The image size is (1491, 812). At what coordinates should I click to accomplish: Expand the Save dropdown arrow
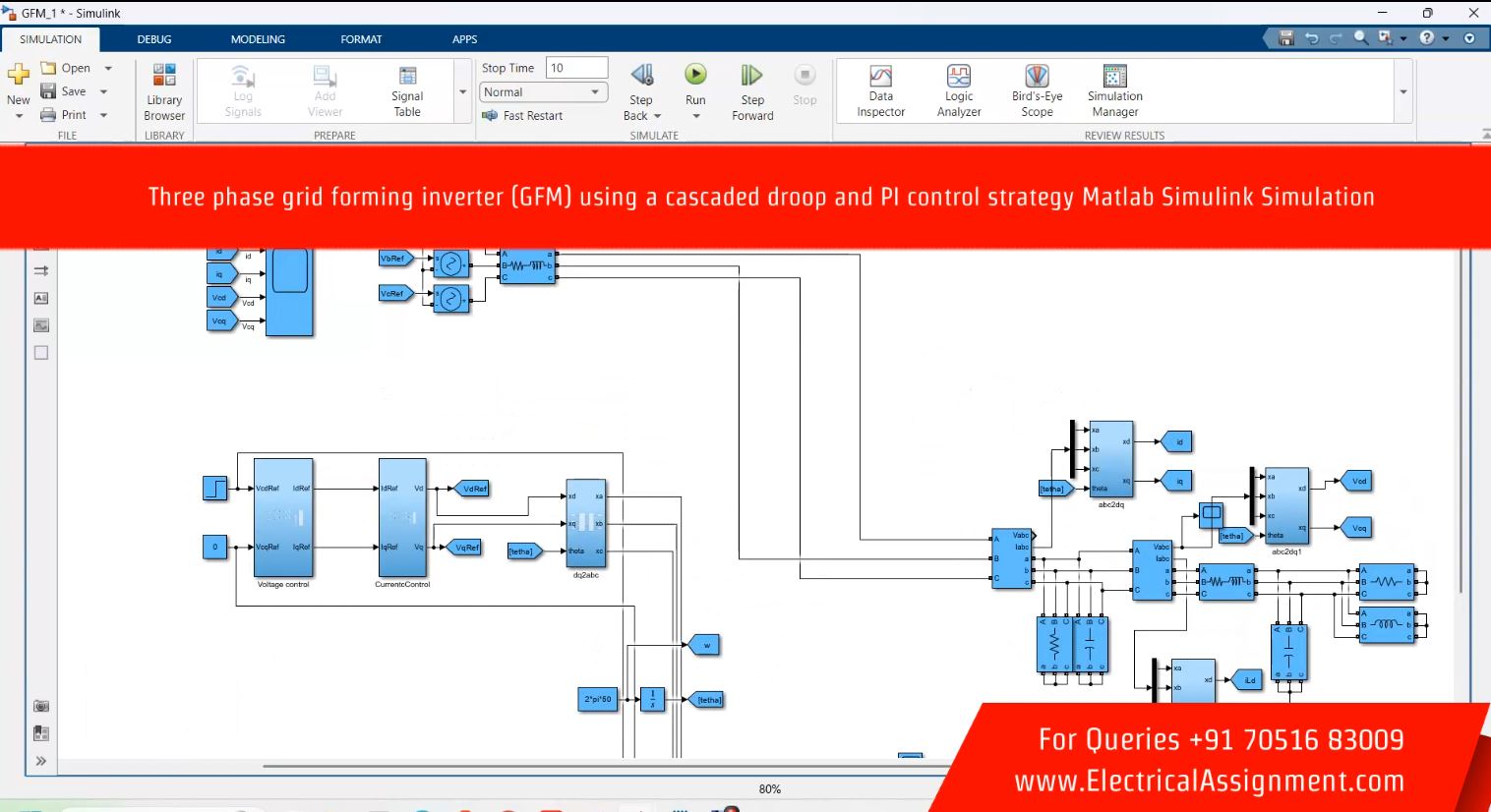pos(103,91)
